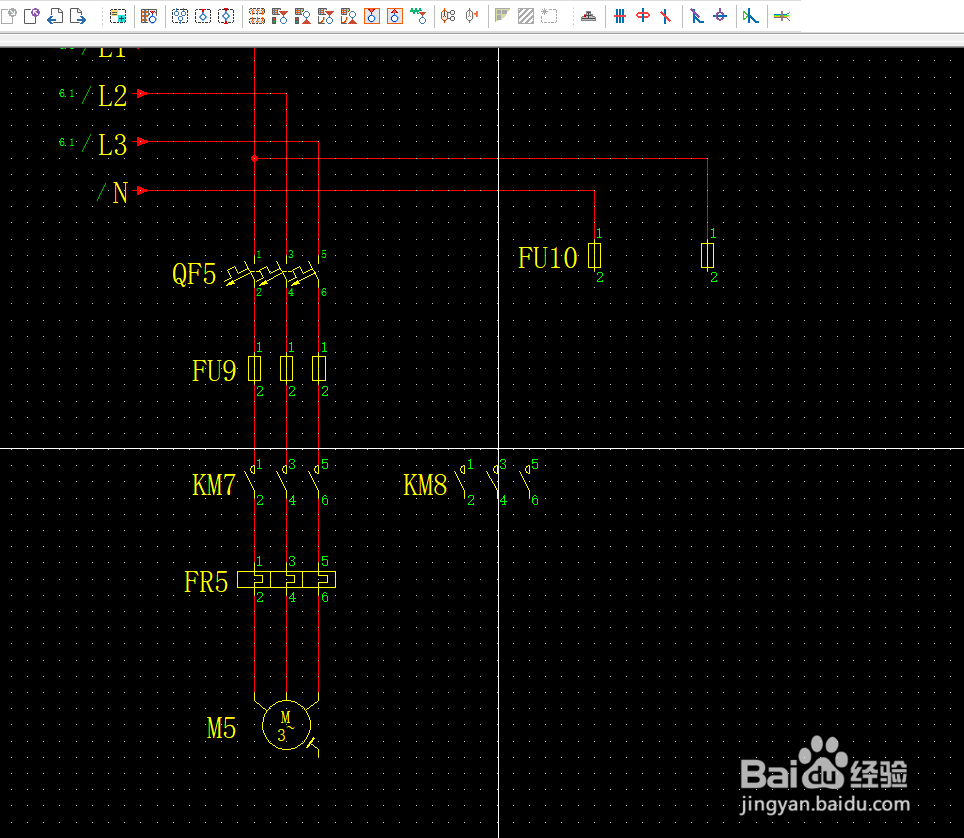Click the L3 potential label
964x838 pixels.
click(x=113, y=145)
